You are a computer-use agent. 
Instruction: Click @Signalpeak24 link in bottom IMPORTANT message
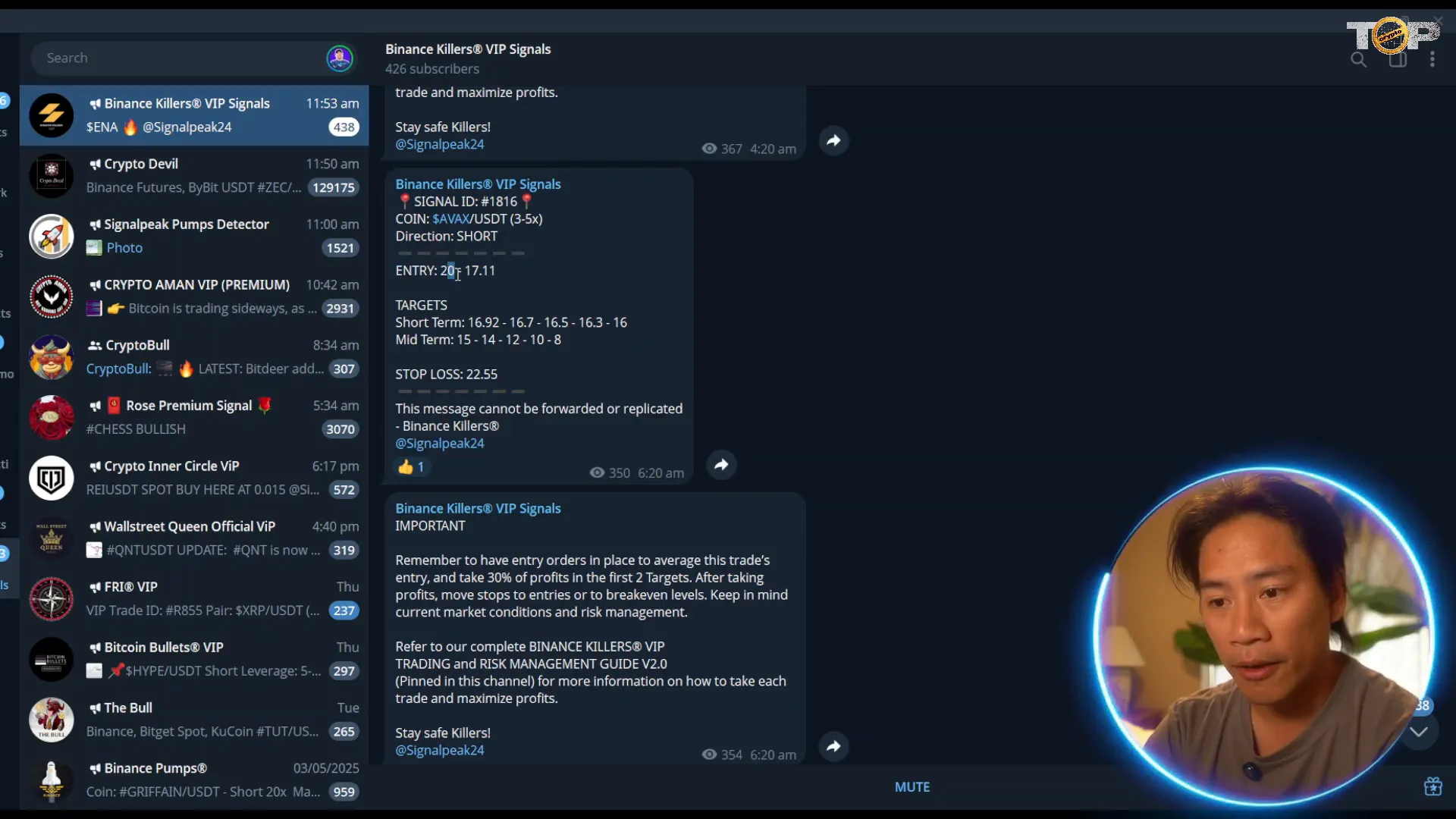click(440, 750)
